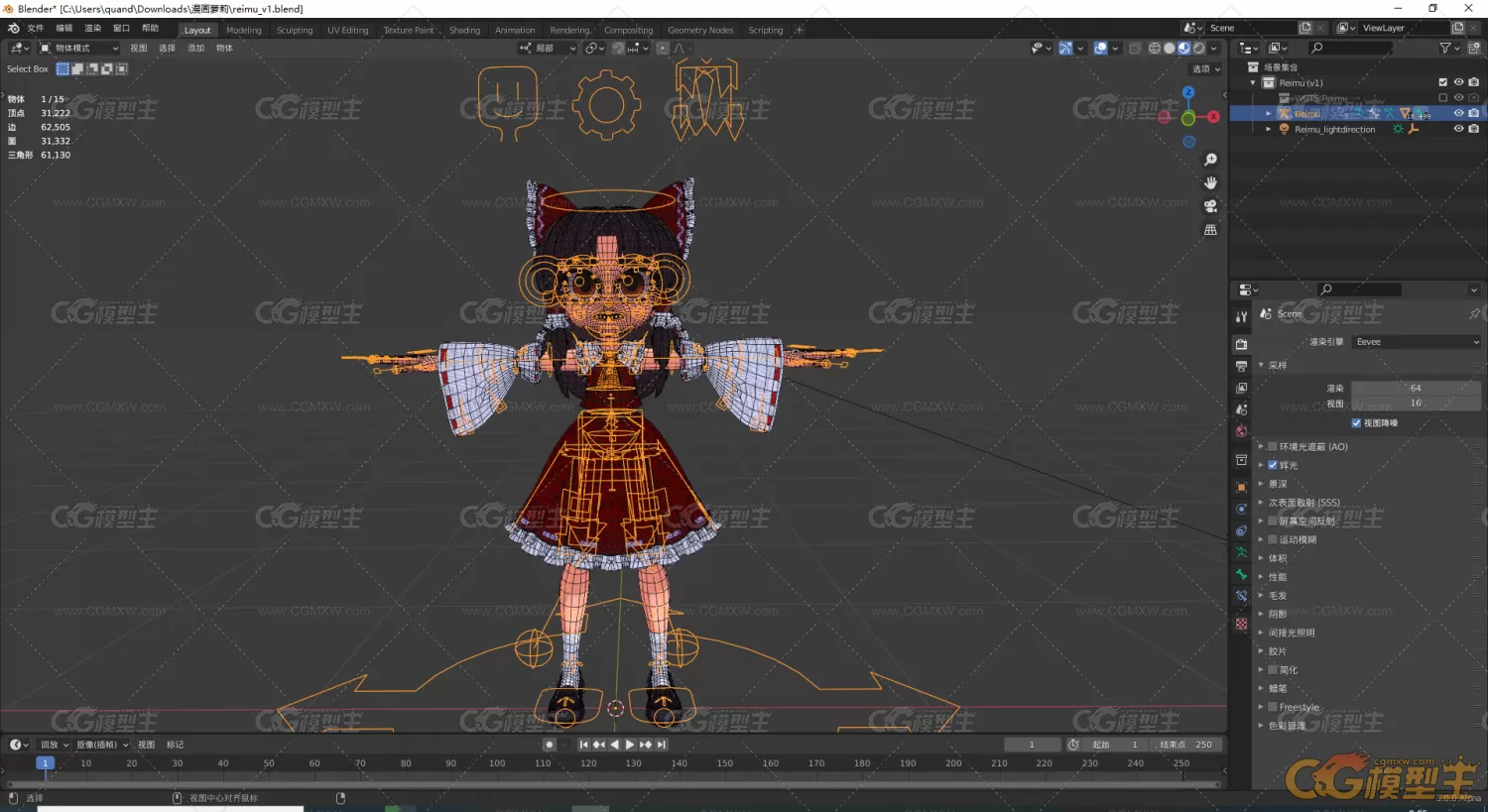Open the Armature data properties tab icon

point(1241,552)
